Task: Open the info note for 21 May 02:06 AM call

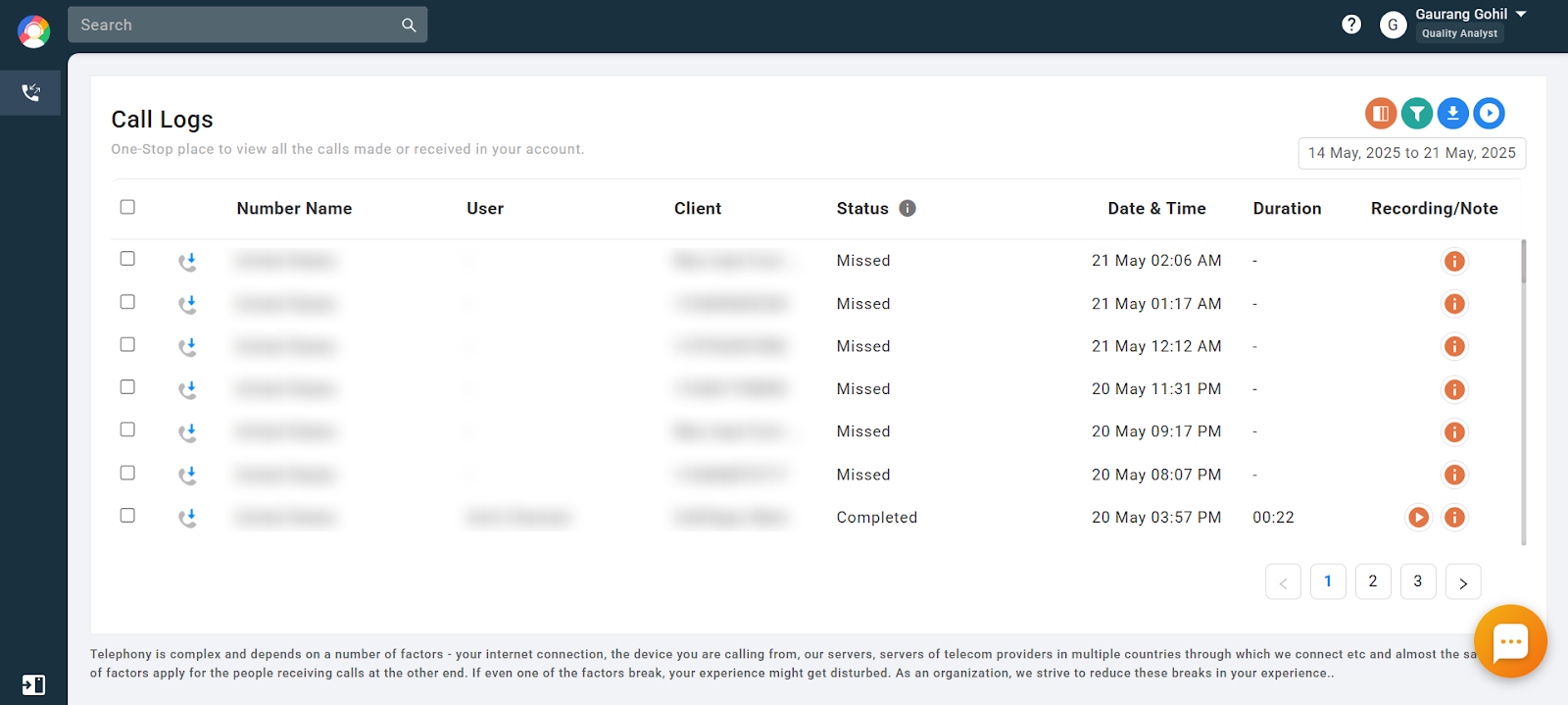Action: click(1454, 261)
